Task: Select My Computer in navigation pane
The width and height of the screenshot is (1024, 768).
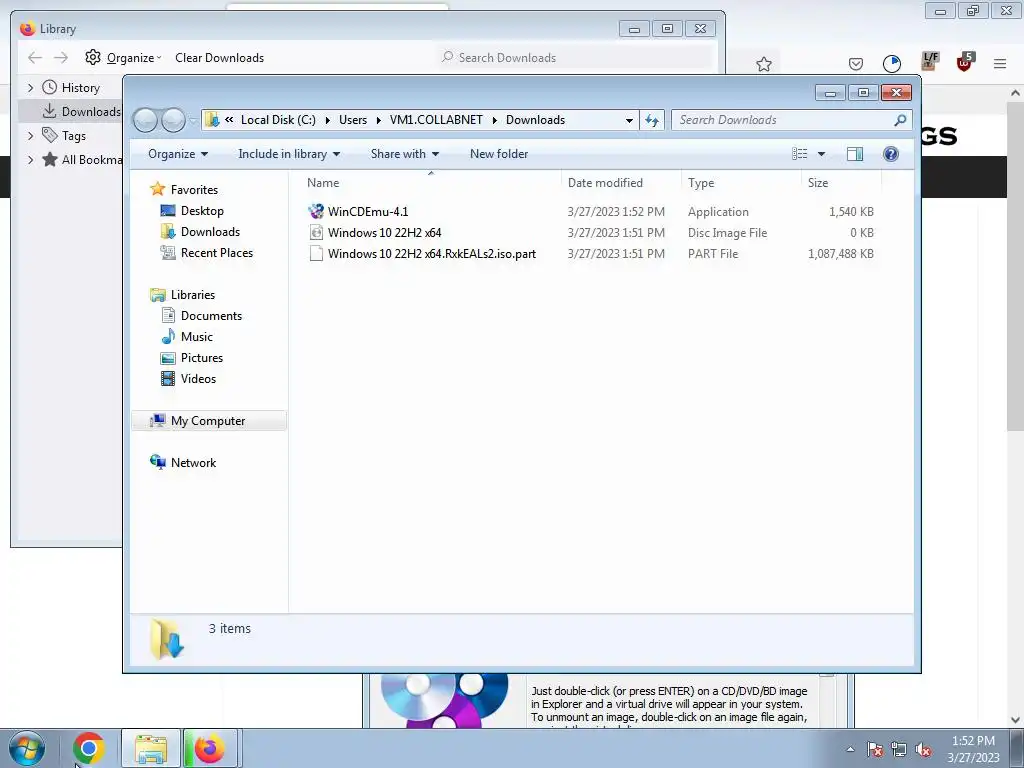Action: [208, 421]
